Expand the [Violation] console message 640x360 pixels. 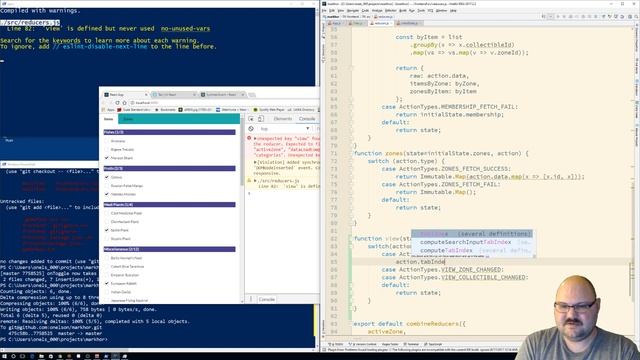[255, 162]
